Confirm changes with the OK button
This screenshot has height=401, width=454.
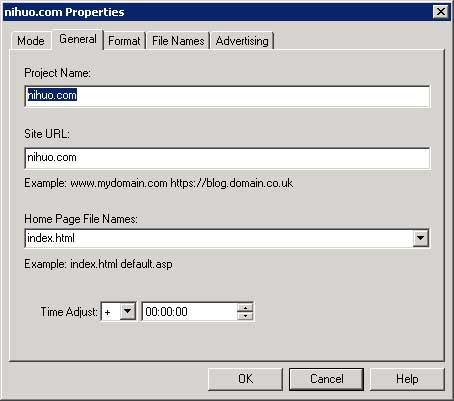(245, 379)
